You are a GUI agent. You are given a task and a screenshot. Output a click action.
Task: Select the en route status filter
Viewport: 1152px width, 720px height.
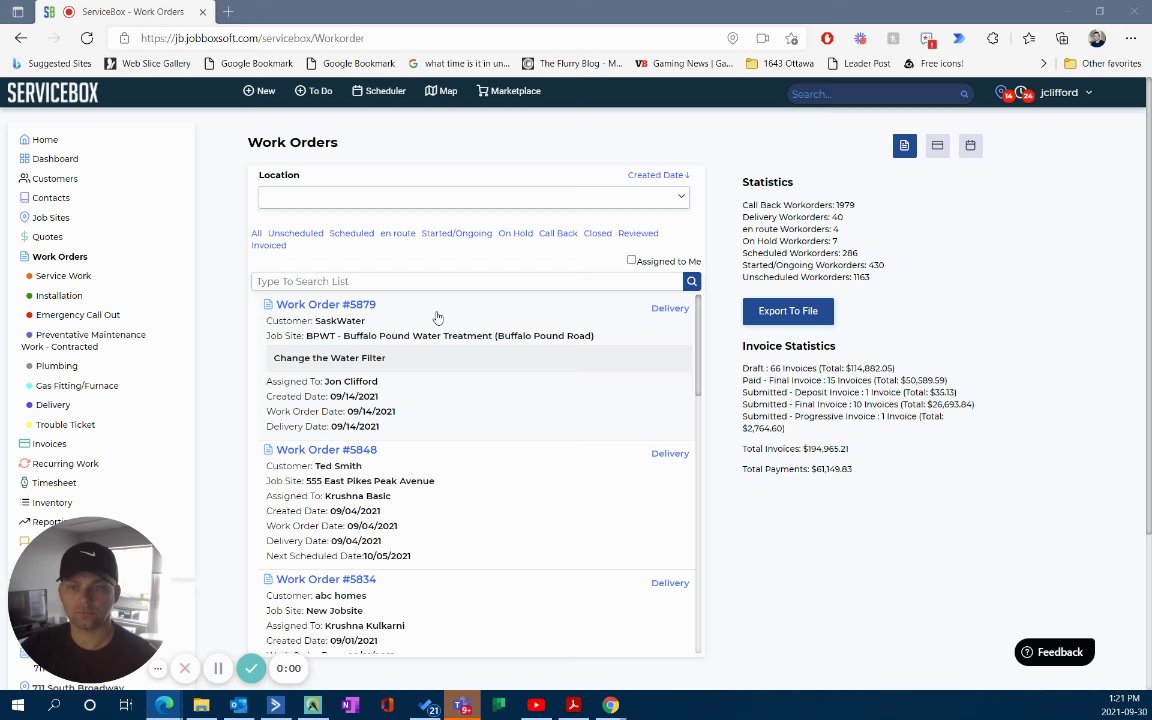[397, 233]
